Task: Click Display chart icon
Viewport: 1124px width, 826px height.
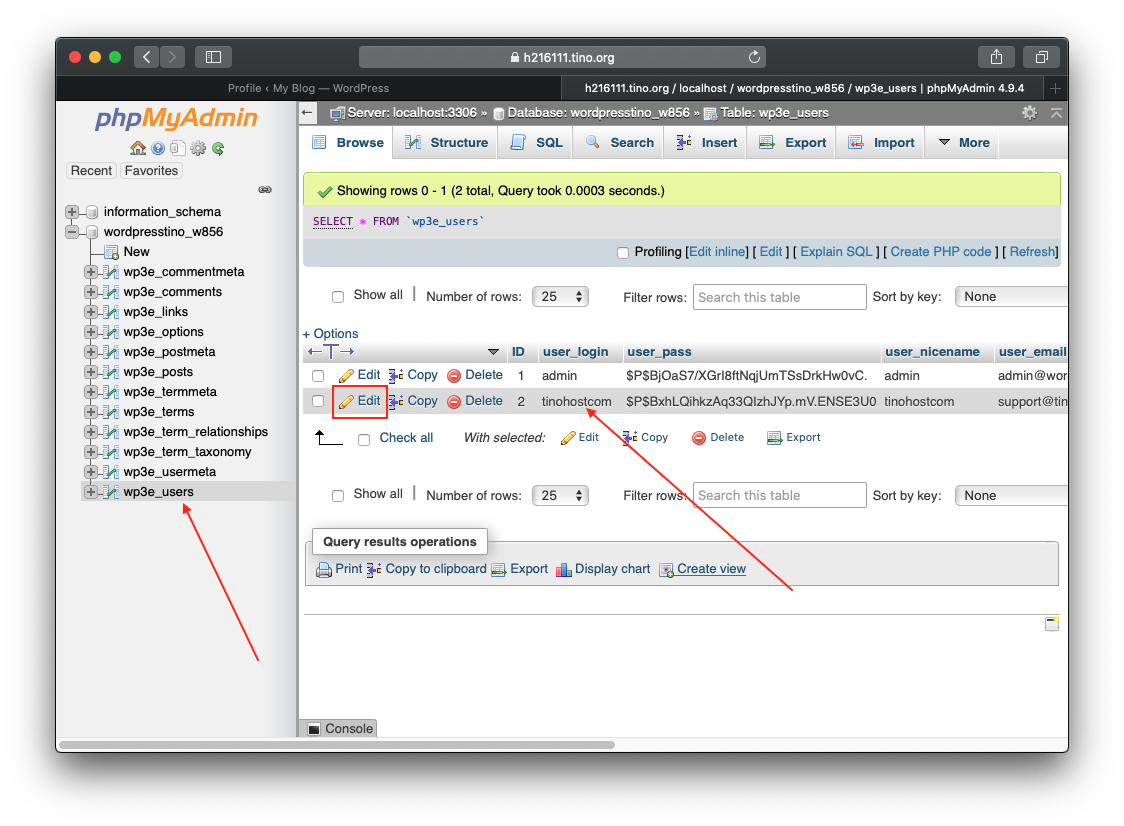Action: [564, 569]
